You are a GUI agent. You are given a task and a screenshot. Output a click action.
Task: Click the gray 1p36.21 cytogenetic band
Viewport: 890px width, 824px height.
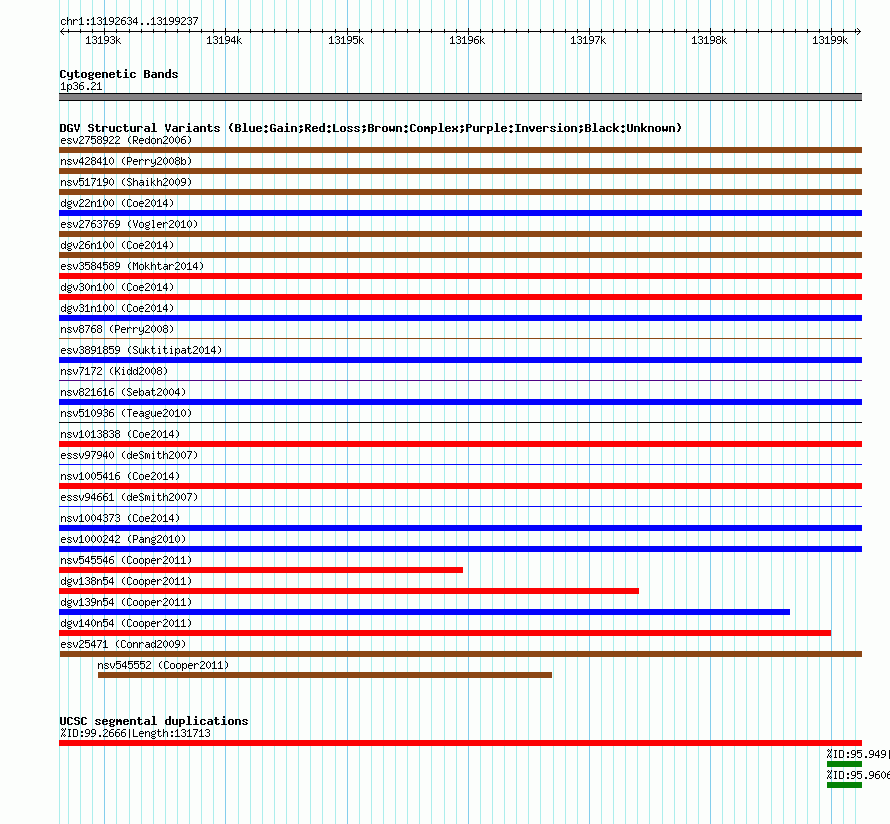460,97
